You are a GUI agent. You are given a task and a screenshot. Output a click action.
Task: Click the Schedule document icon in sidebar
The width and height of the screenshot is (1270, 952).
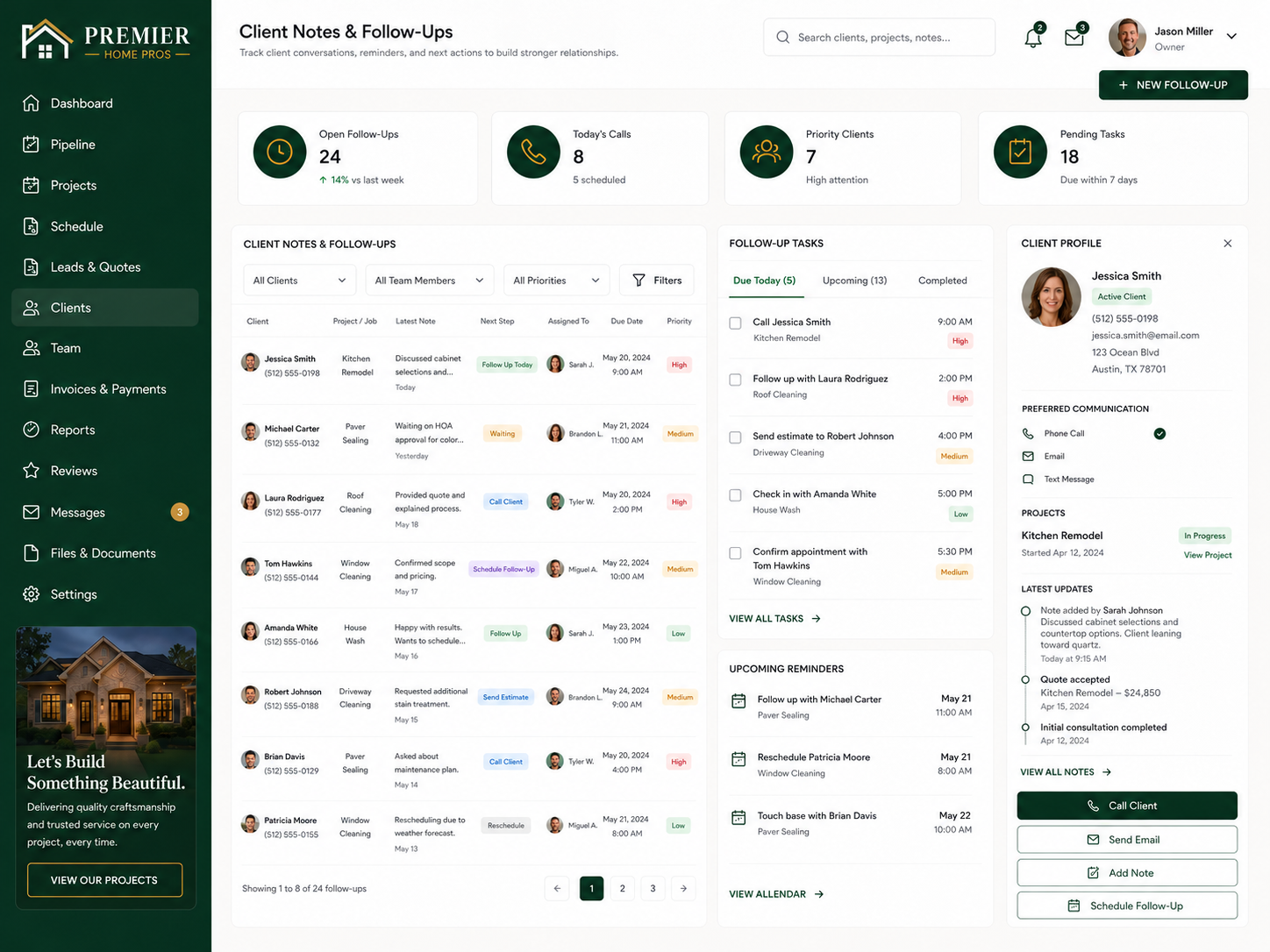32,226
